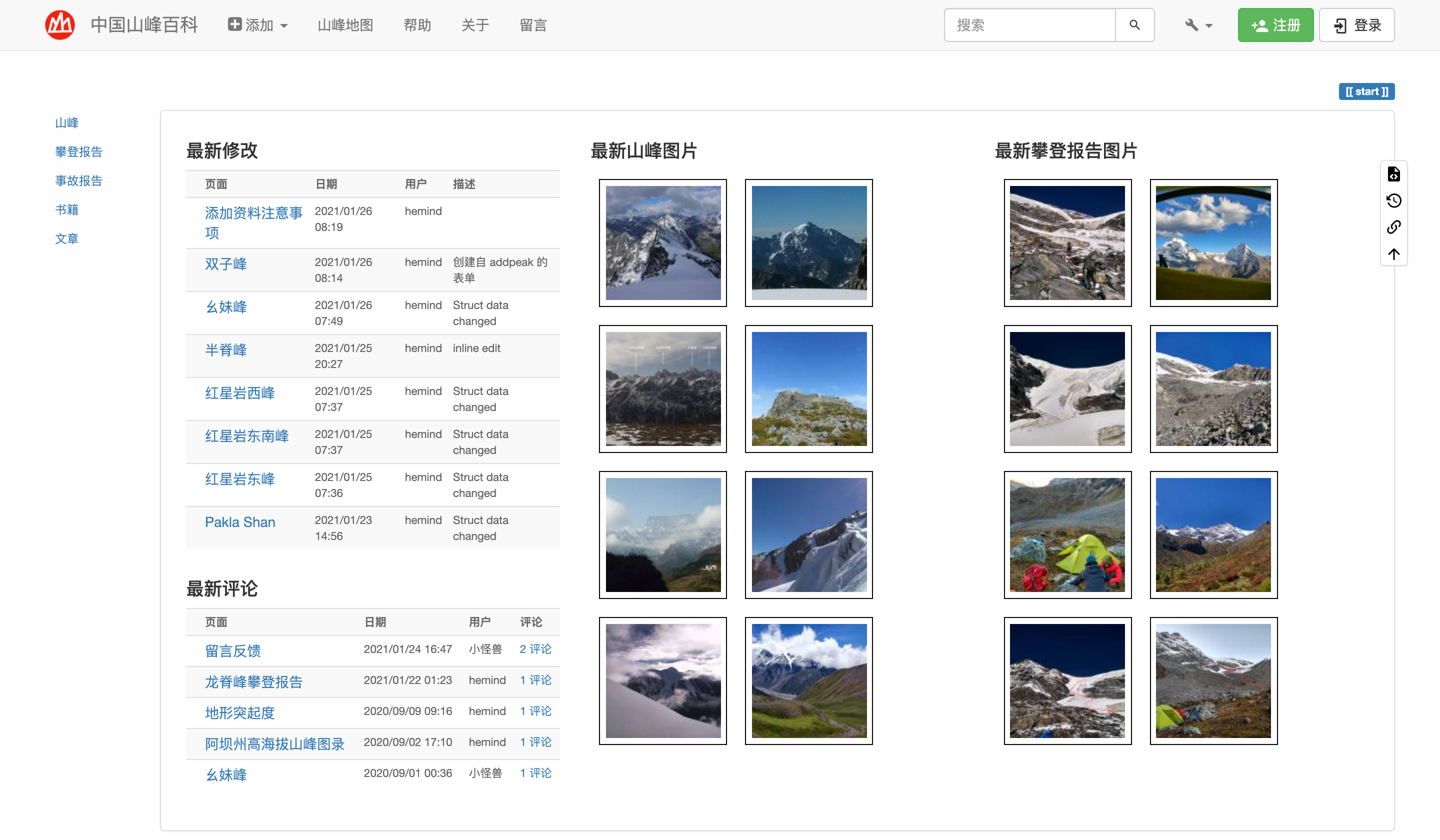The height and width of the screenshot is (840, 1440).
Task: Open 留言 in the navbar
Action: [x=533, y=25]
